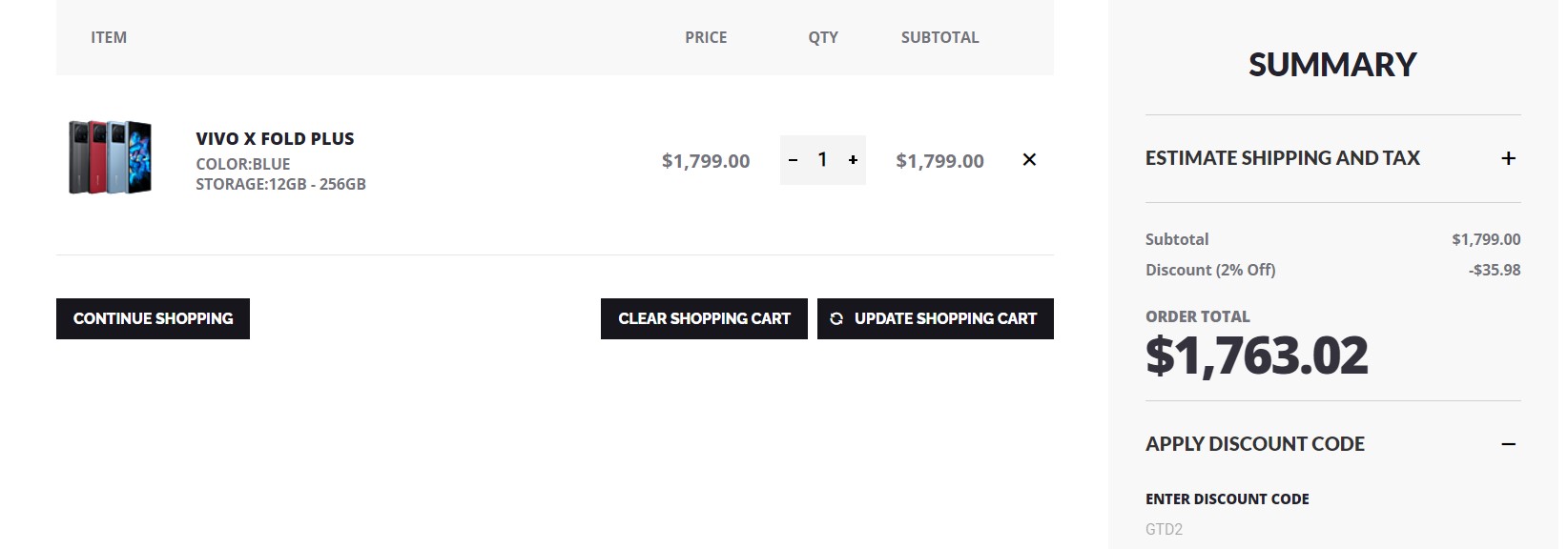Remove the item using the X icon

click(1029, 159)
